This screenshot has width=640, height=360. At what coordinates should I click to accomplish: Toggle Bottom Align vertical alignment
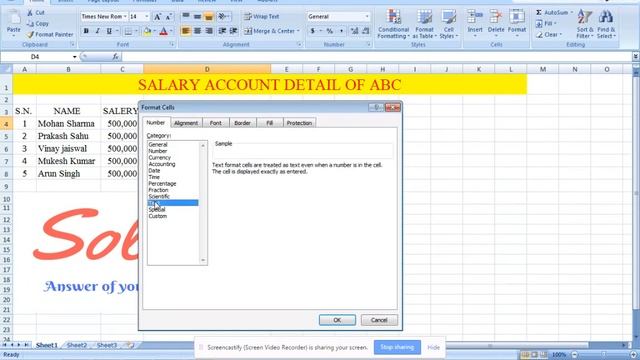click(x=209, y=16)
